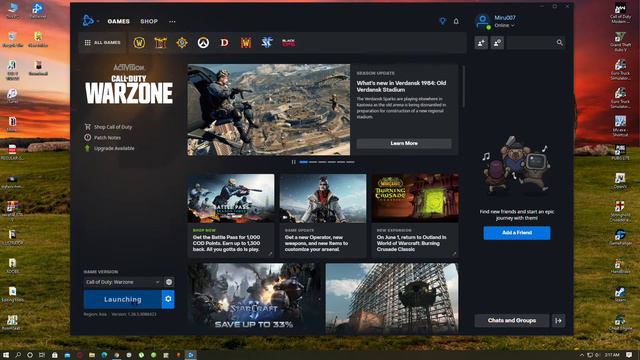640x360 pixels.
Task: Click the Upgrade Available link
Action: point(109,148)
